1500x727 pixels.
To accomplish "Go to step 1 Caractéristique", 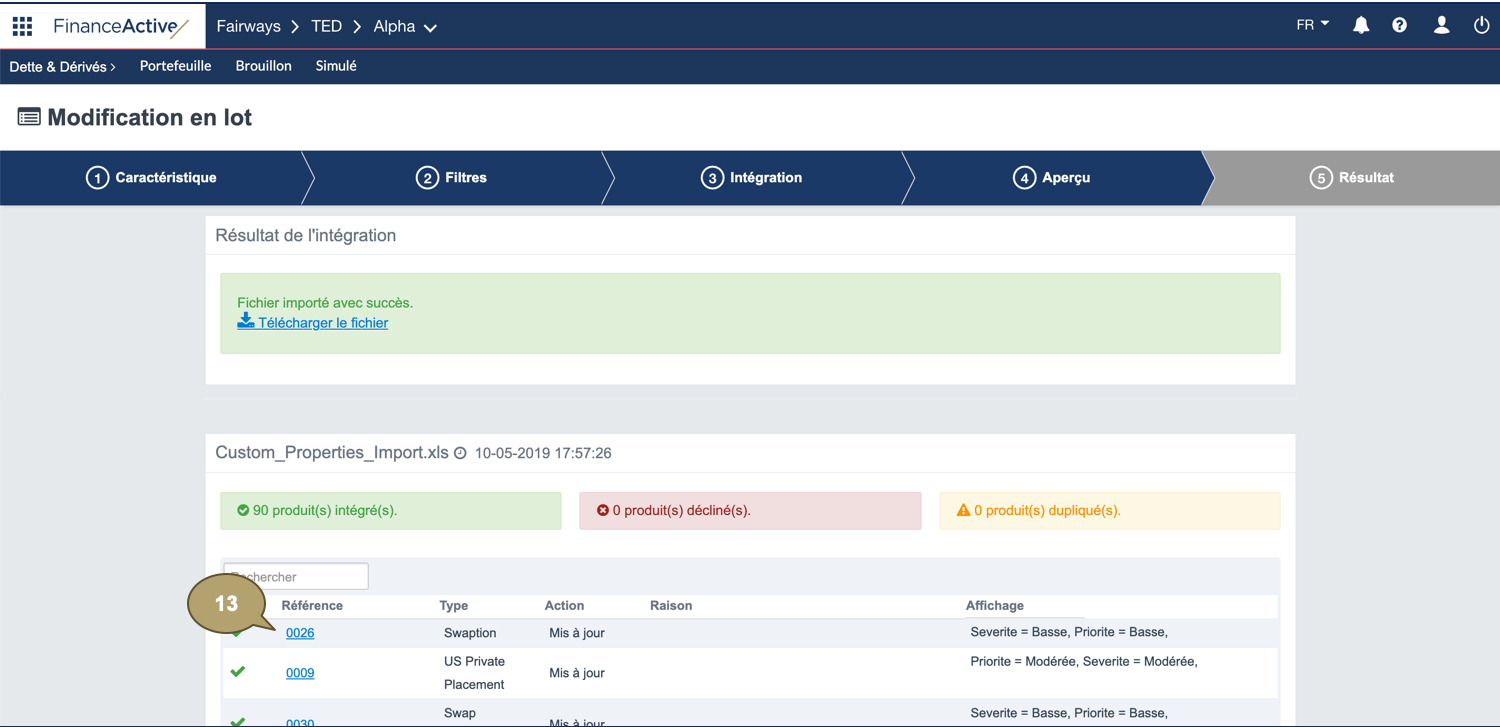I will [x=151, y=178].
